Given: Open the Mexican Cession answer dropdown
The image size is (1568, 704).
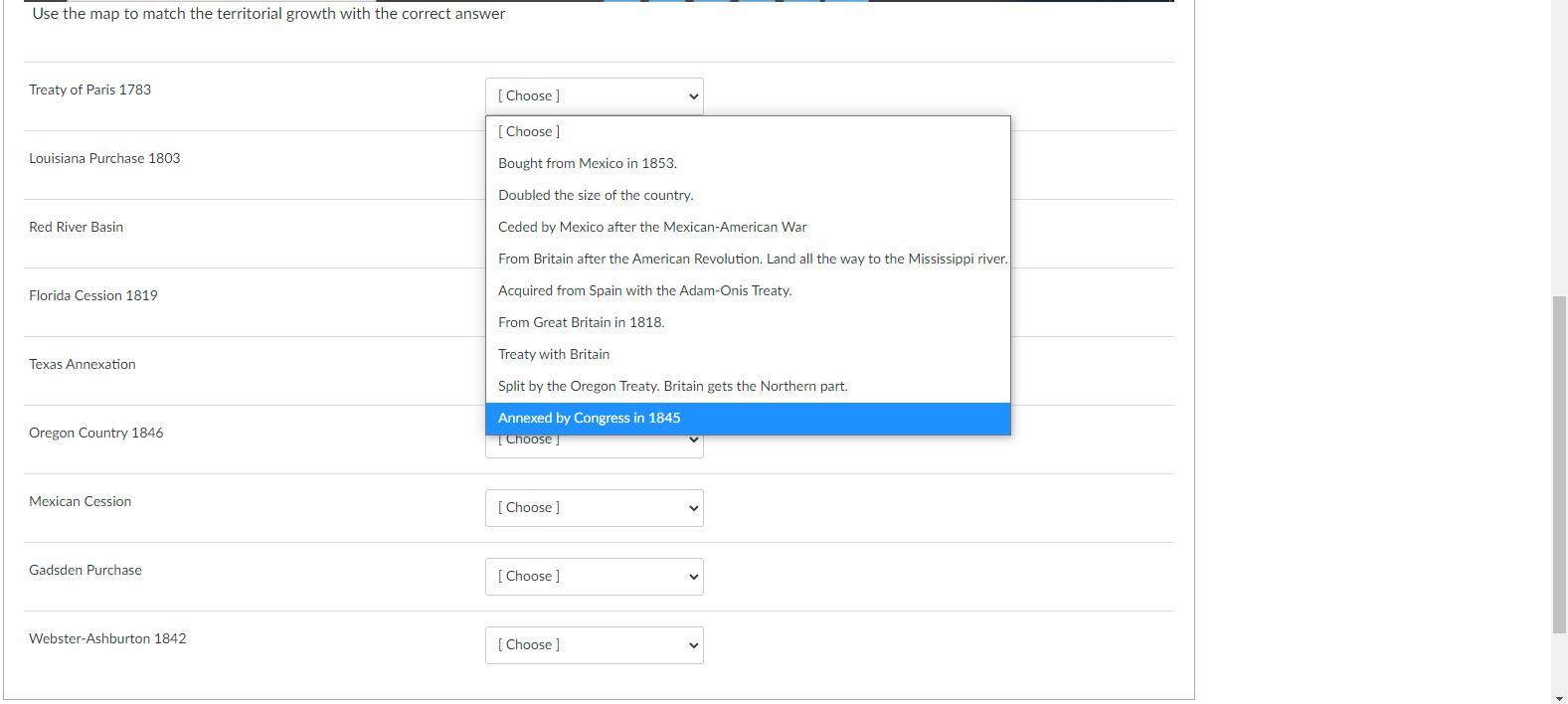Looking at the screenshot, I should coord(594,508).
